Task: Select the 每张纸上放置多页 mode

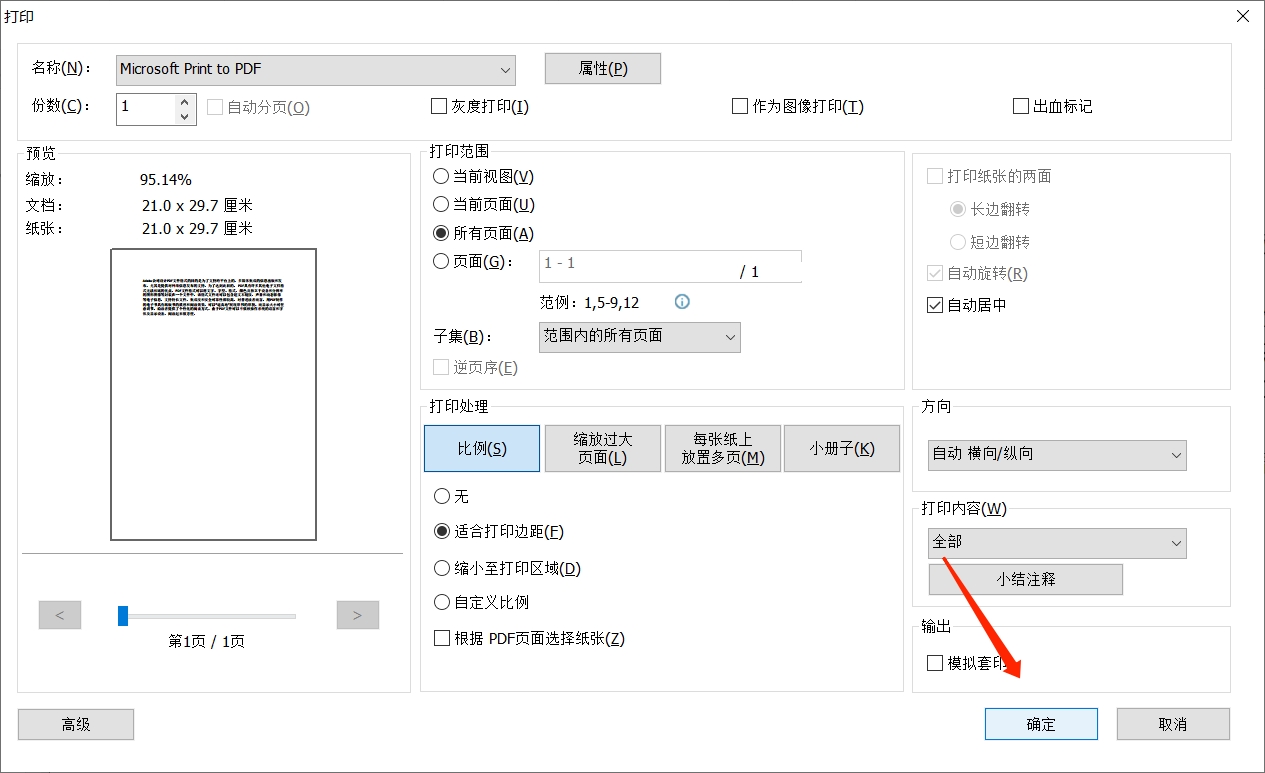Action: 722,449
